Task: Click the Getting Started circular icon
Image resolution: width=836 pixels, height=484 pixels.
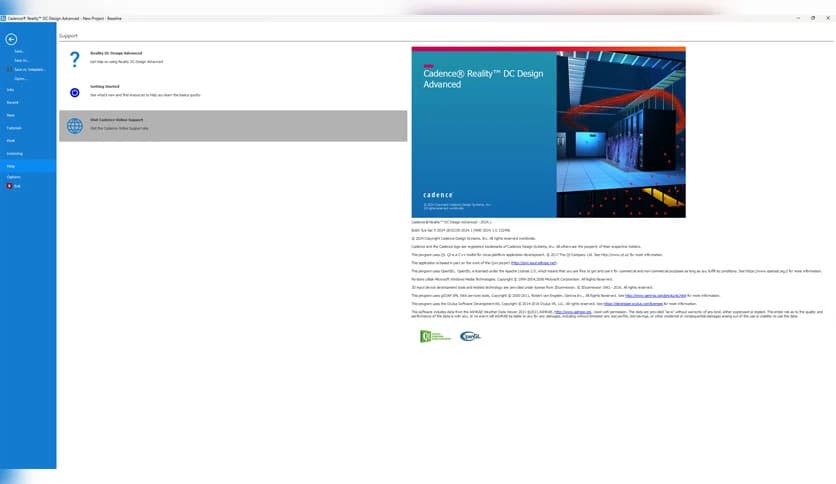Action: click(75, 93)
